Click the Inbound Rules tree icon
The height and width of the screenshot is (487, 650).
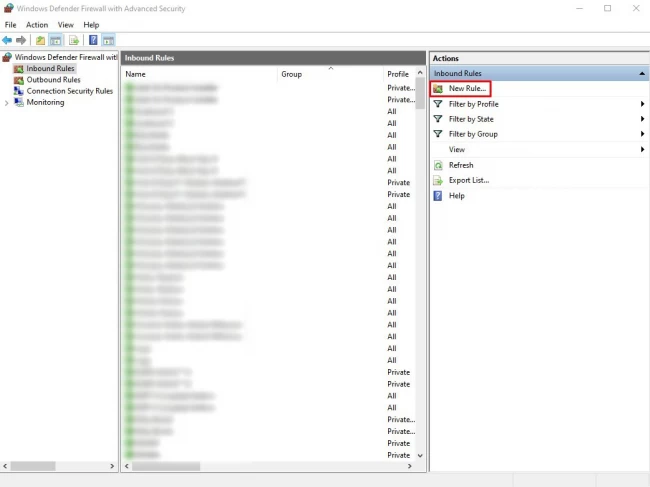pos(19,69)
